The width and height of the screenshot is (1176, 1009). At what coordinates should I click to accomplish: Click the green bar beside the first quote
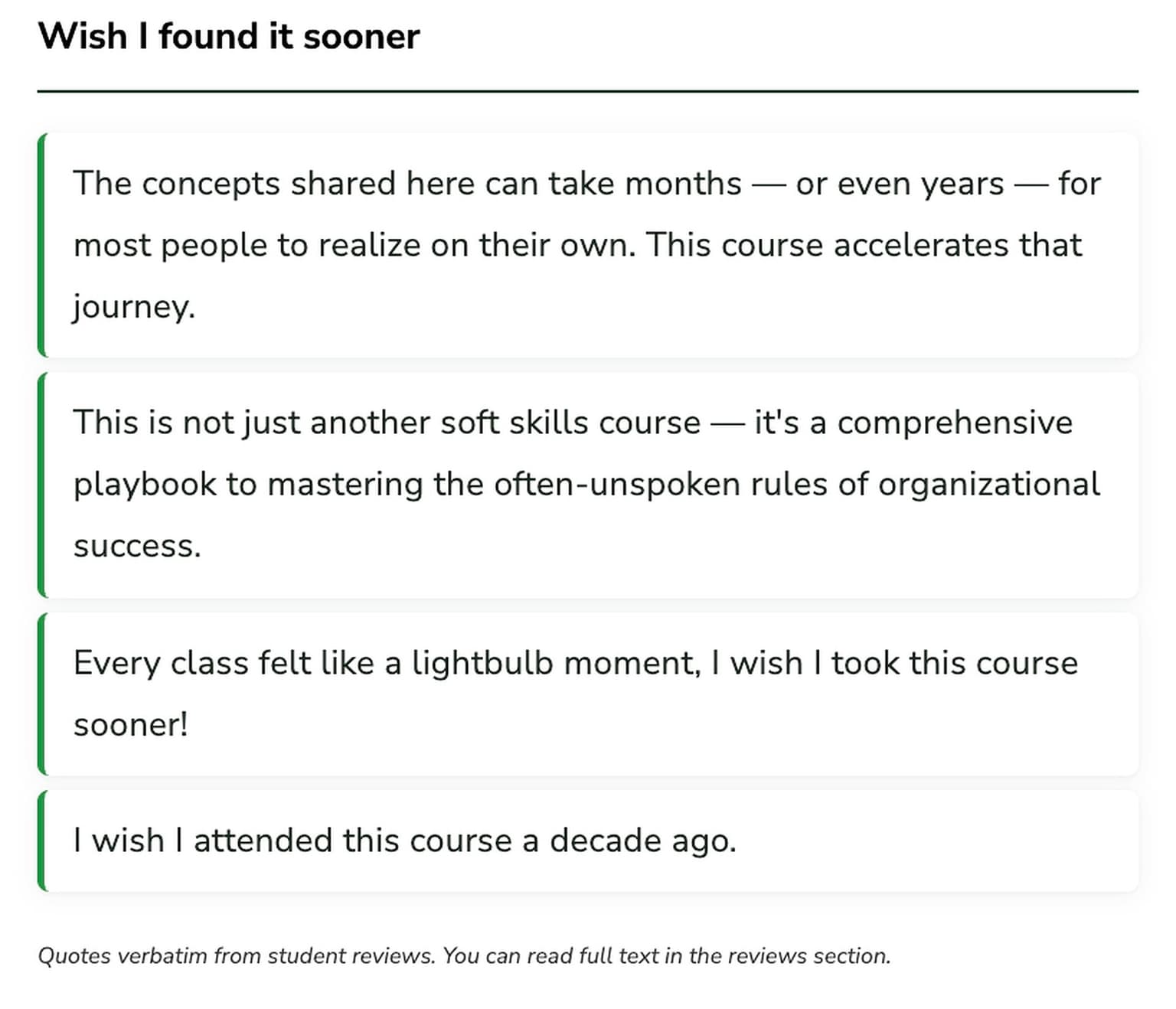(41, 245)
